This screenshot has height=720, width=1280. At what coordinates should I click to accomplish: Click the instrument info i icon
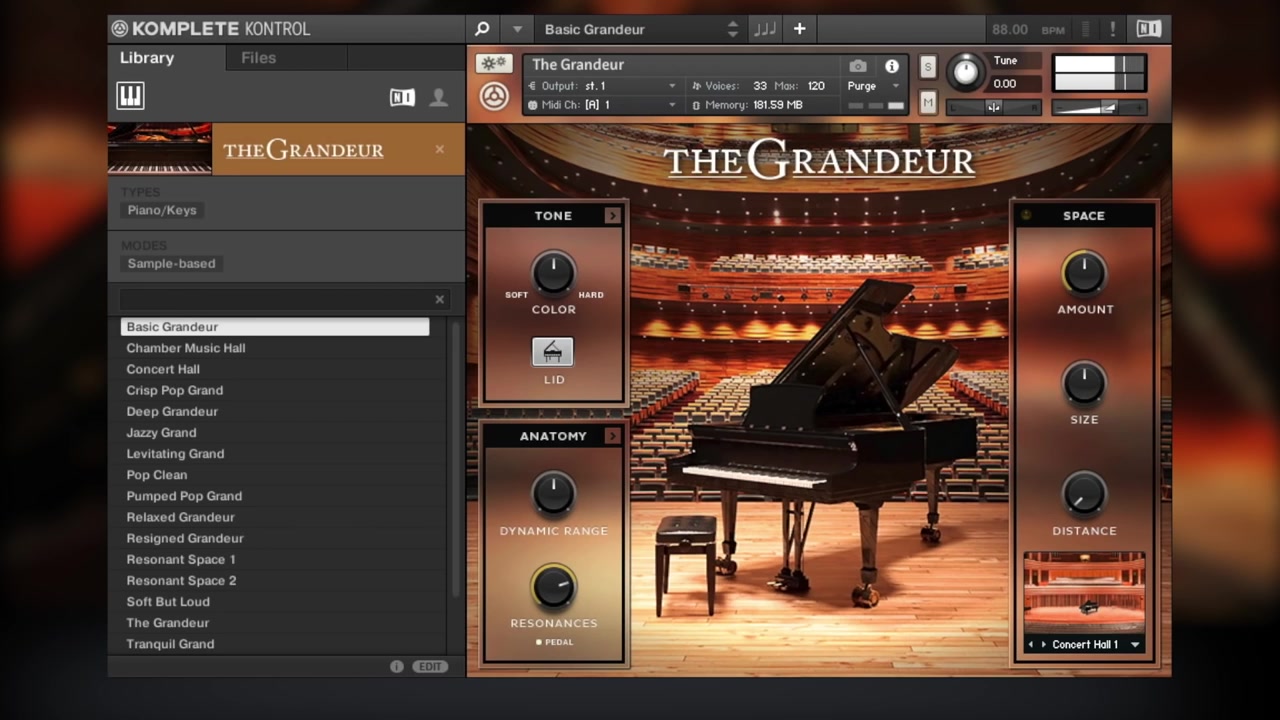click(892, 66)
